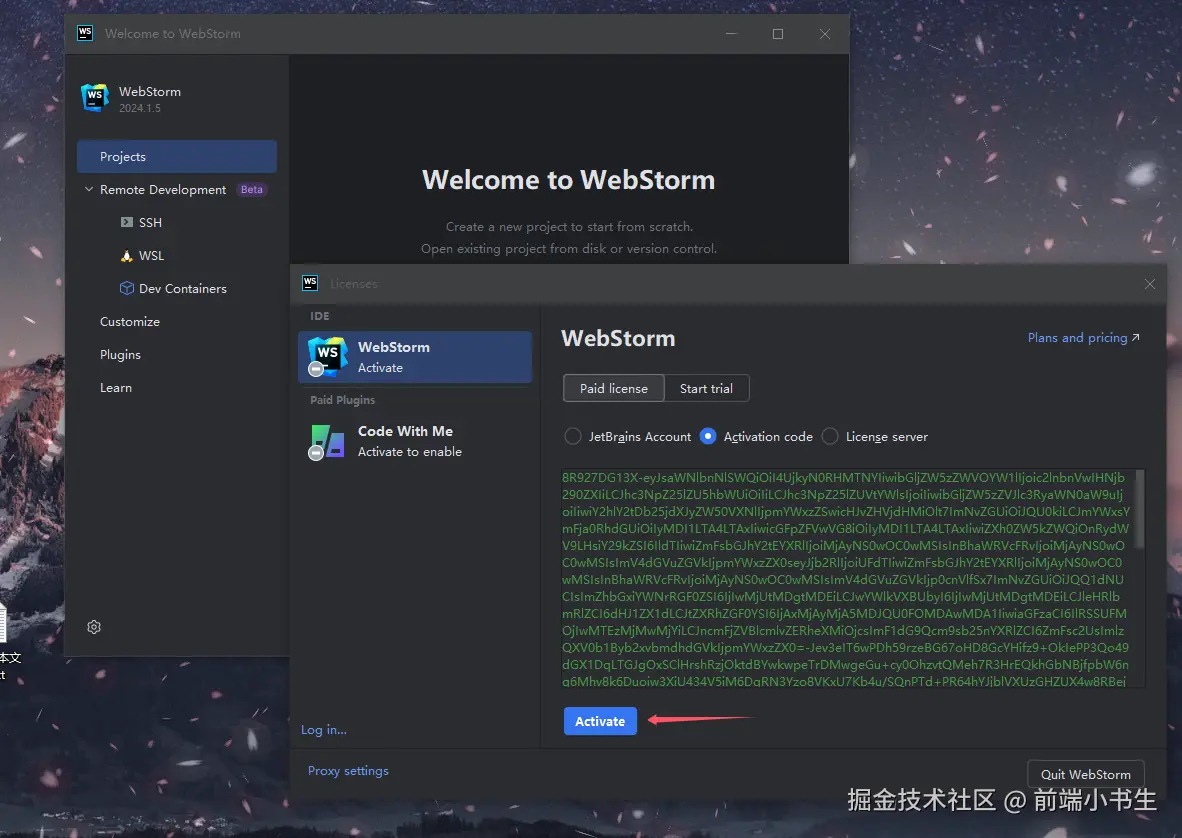Viewport: 1182px width, 838px height.
Task: Click the activation code scrollbar
Action: pos(1140,509)
